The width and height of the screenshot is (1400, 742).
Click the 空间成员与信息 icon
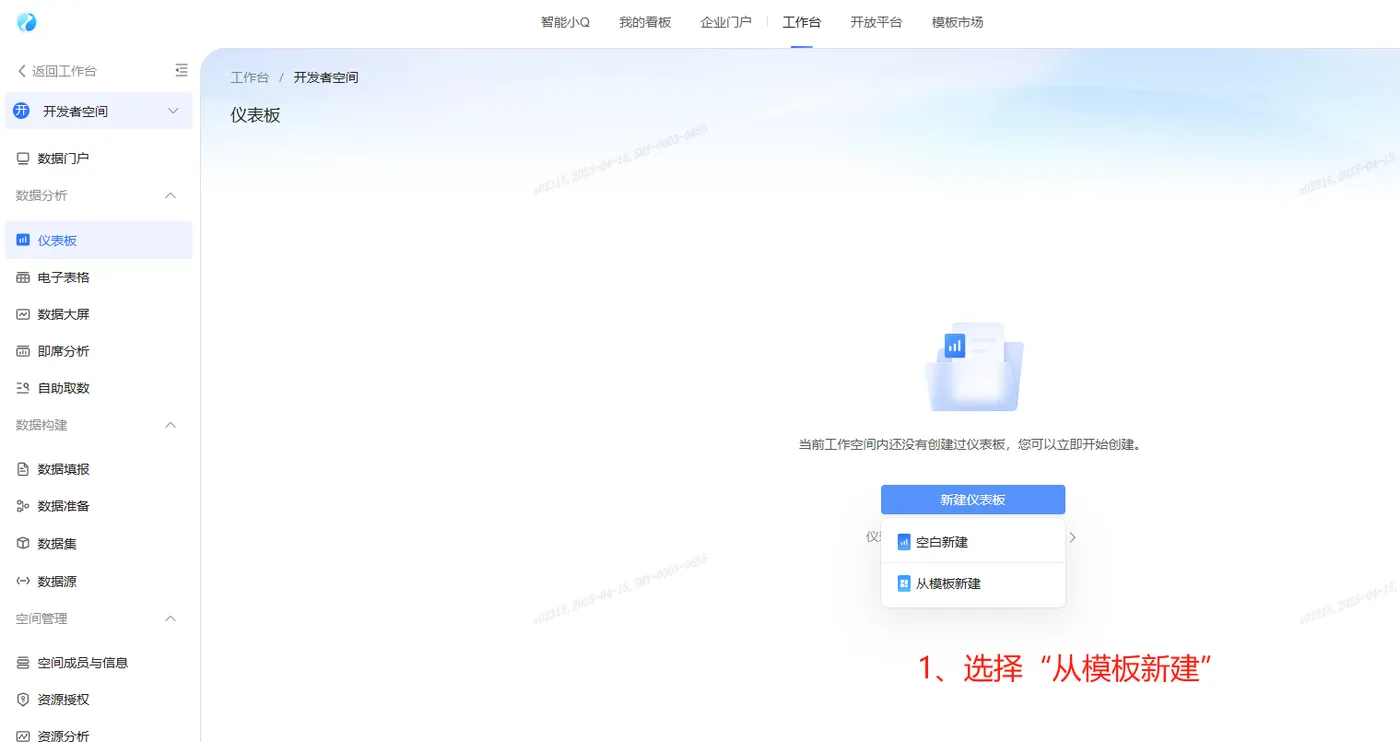coord(23,662)
